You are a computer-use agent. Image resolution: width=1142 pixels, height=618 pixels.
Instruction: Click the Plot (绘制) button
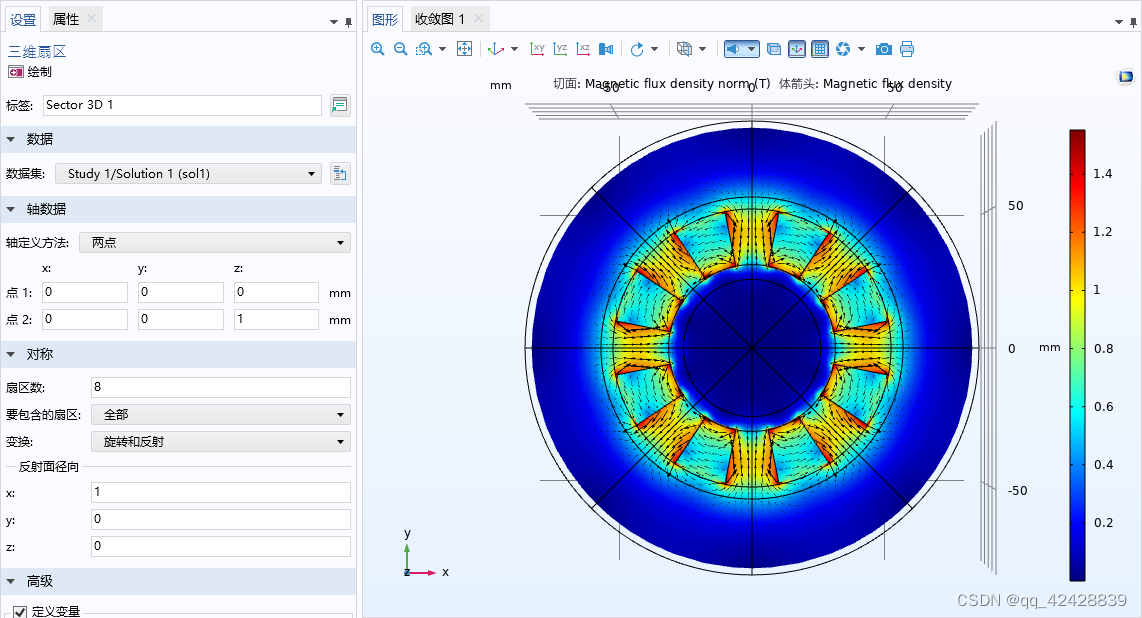tap(30, 71)
